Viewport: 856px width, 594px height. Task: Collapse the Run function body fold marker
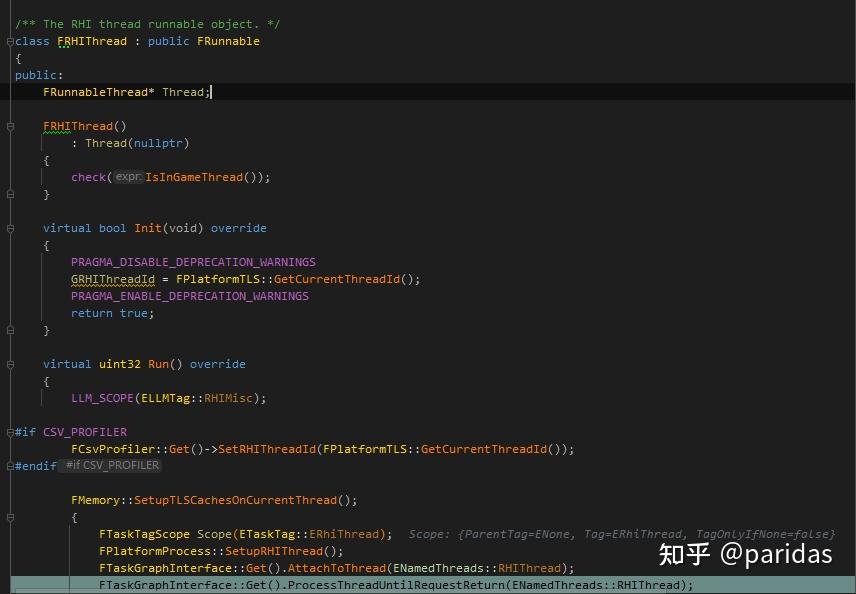pos(8,364)
